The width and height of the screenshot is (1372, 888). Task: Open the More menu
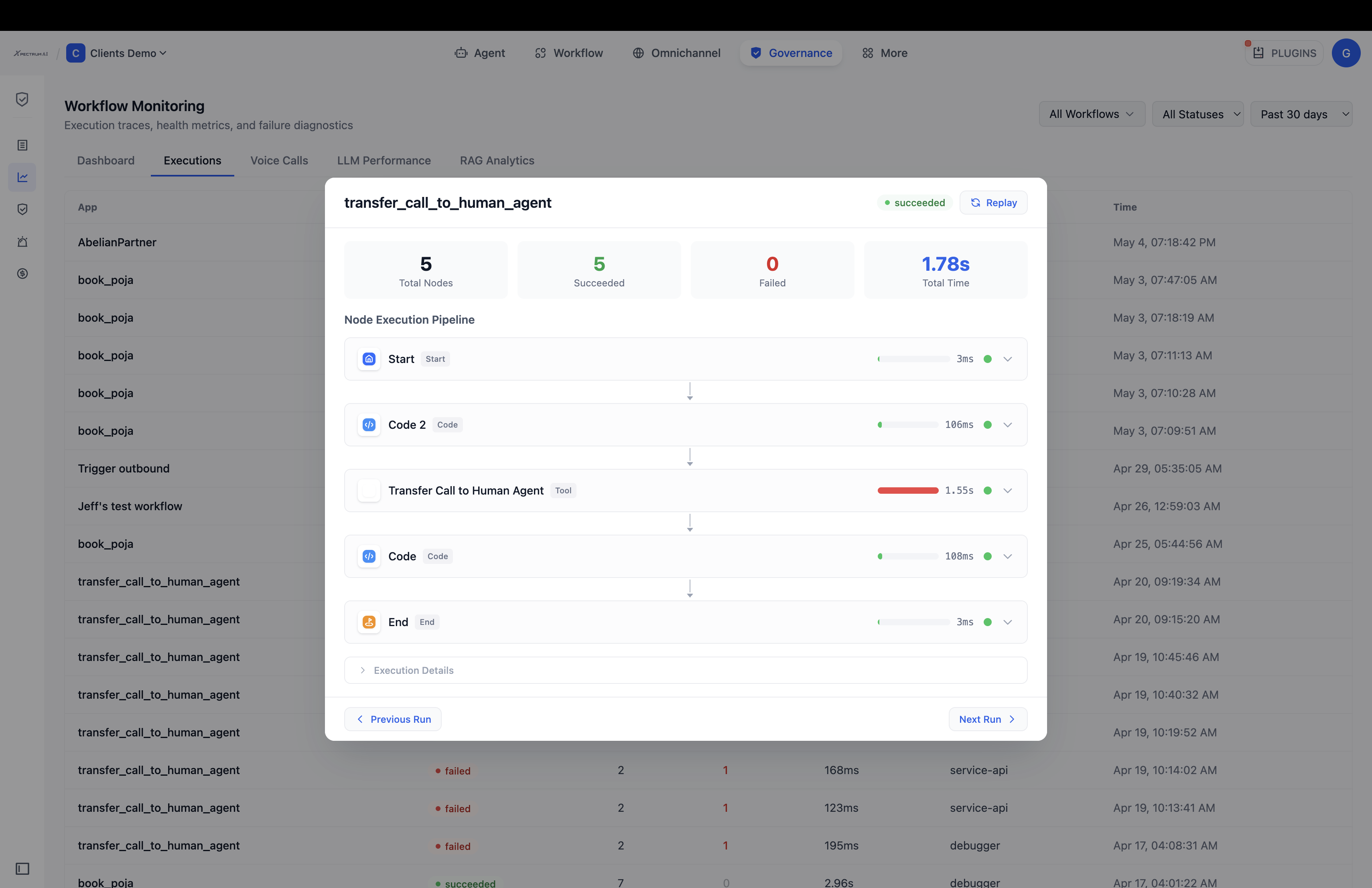(x=885, y=53)
